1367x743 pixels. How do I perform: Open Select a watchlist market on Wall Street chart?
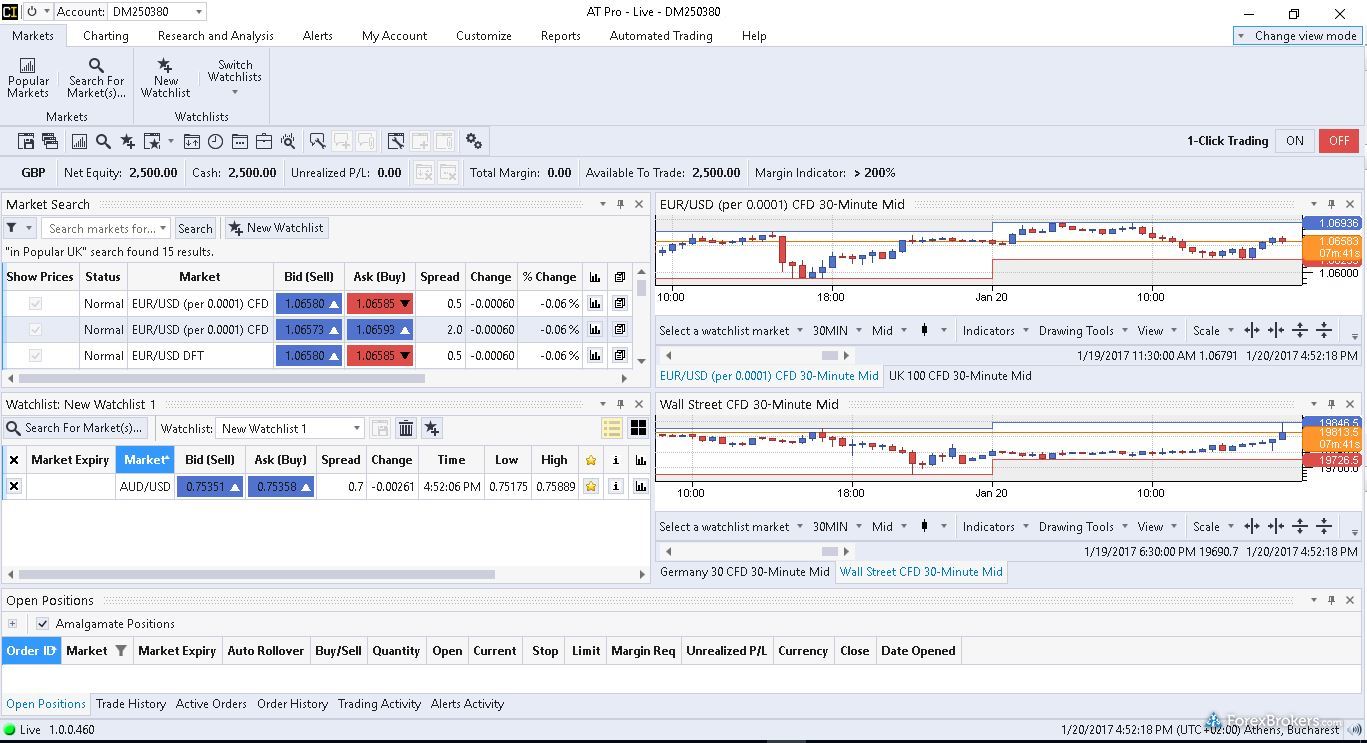point(731,526)
